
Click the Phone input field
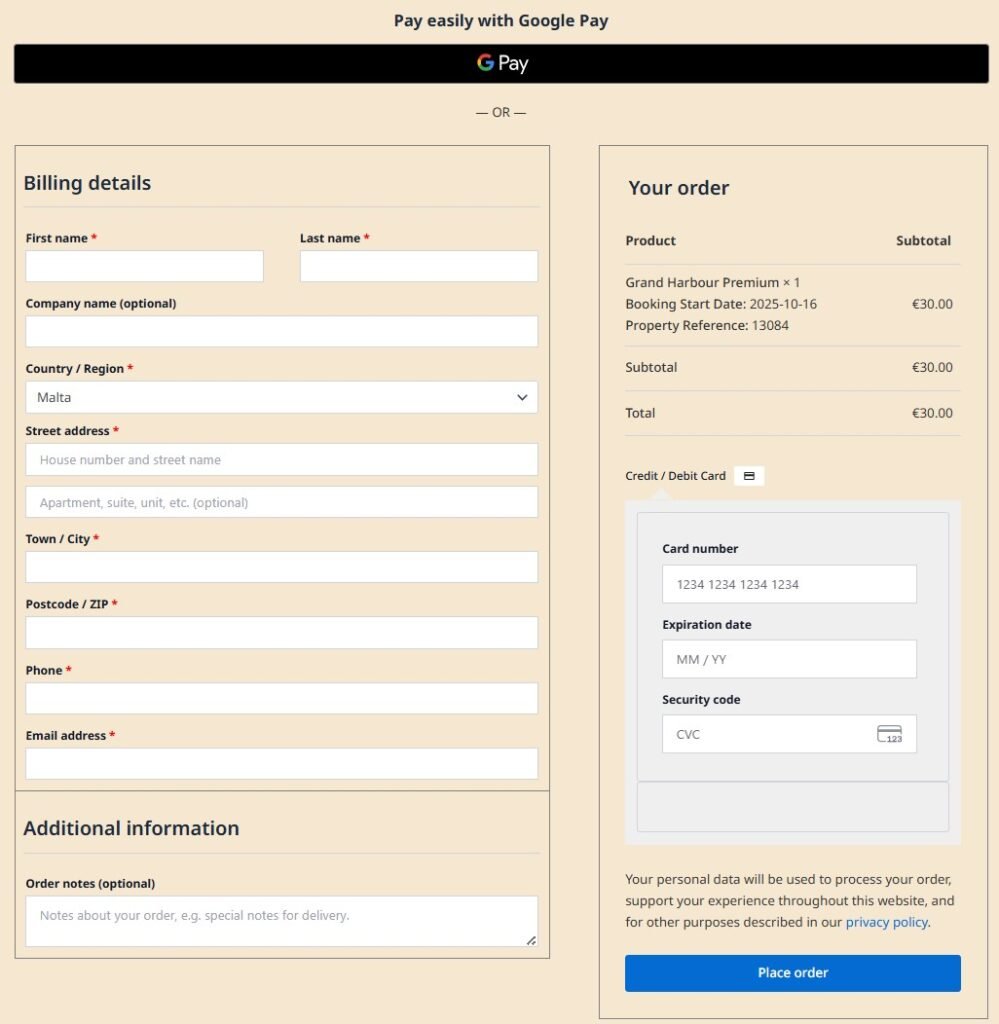pos(281,698)
